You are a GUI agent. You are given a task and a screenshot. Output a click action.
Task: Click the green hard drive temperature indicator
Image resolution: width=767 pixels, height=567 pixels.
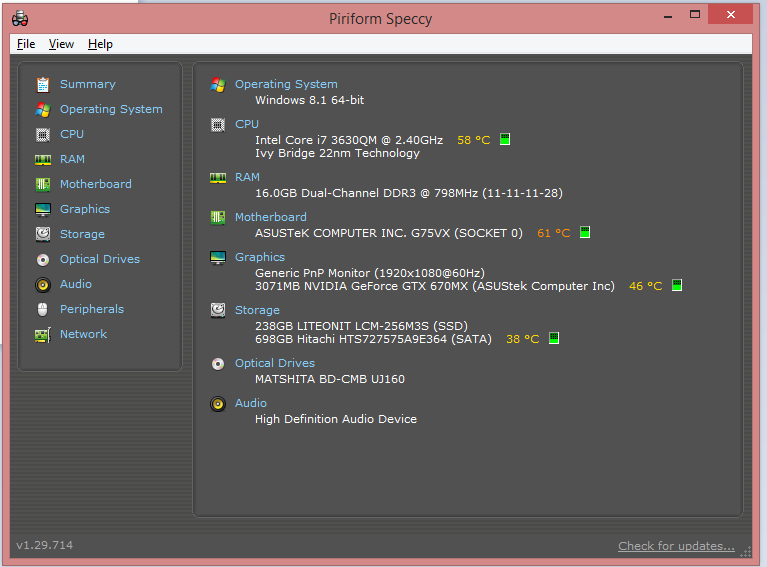[x=554, y=338]
